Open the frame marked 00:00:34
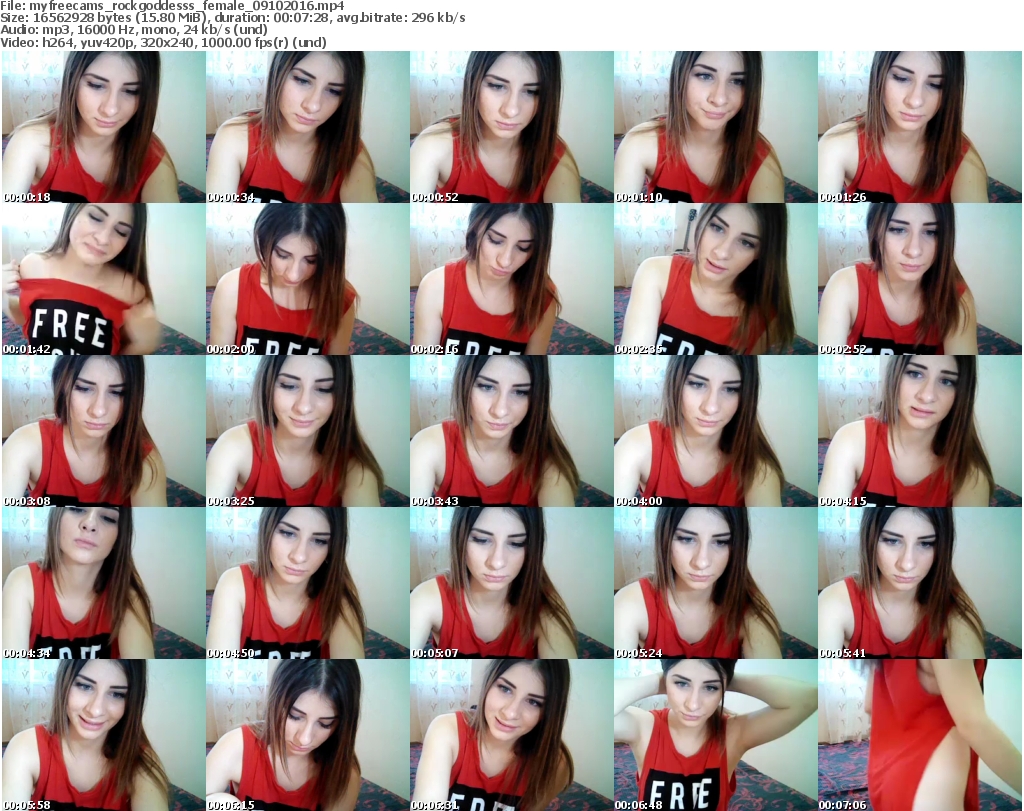 [x=308, y=127]
